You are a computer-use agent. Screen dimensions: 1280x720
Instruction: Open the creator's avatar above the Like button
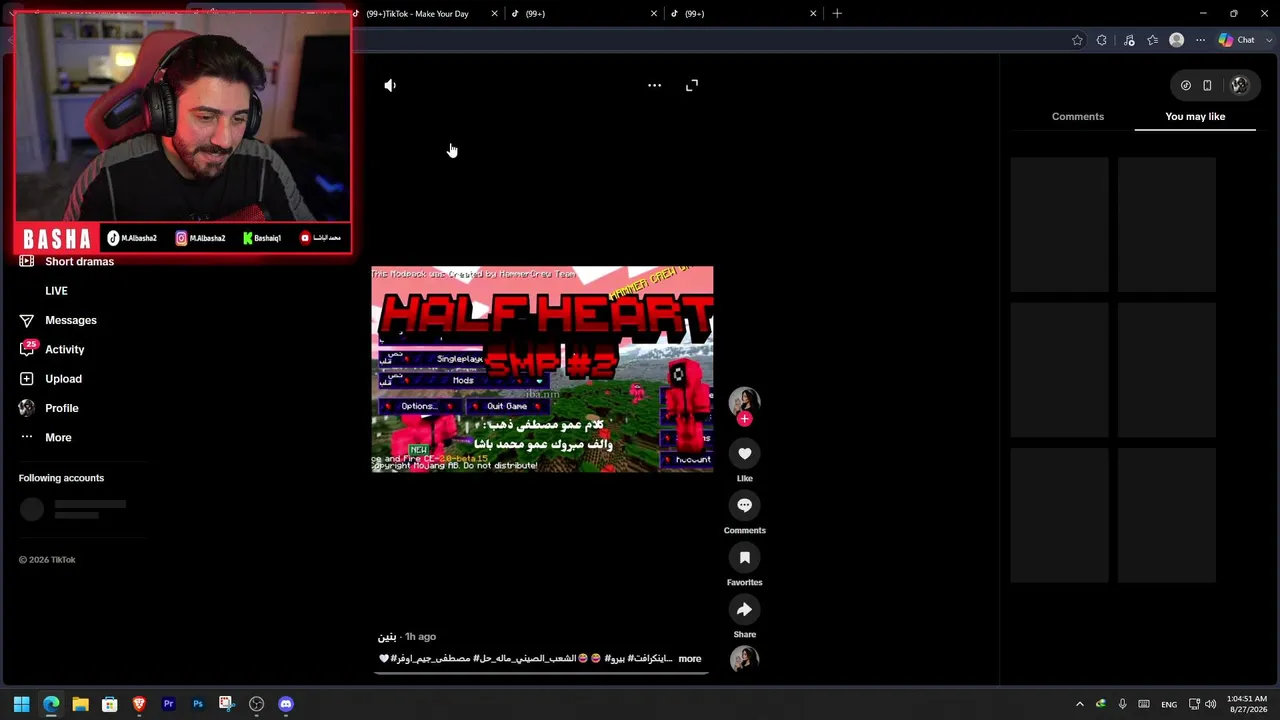(x=744, y=402)
